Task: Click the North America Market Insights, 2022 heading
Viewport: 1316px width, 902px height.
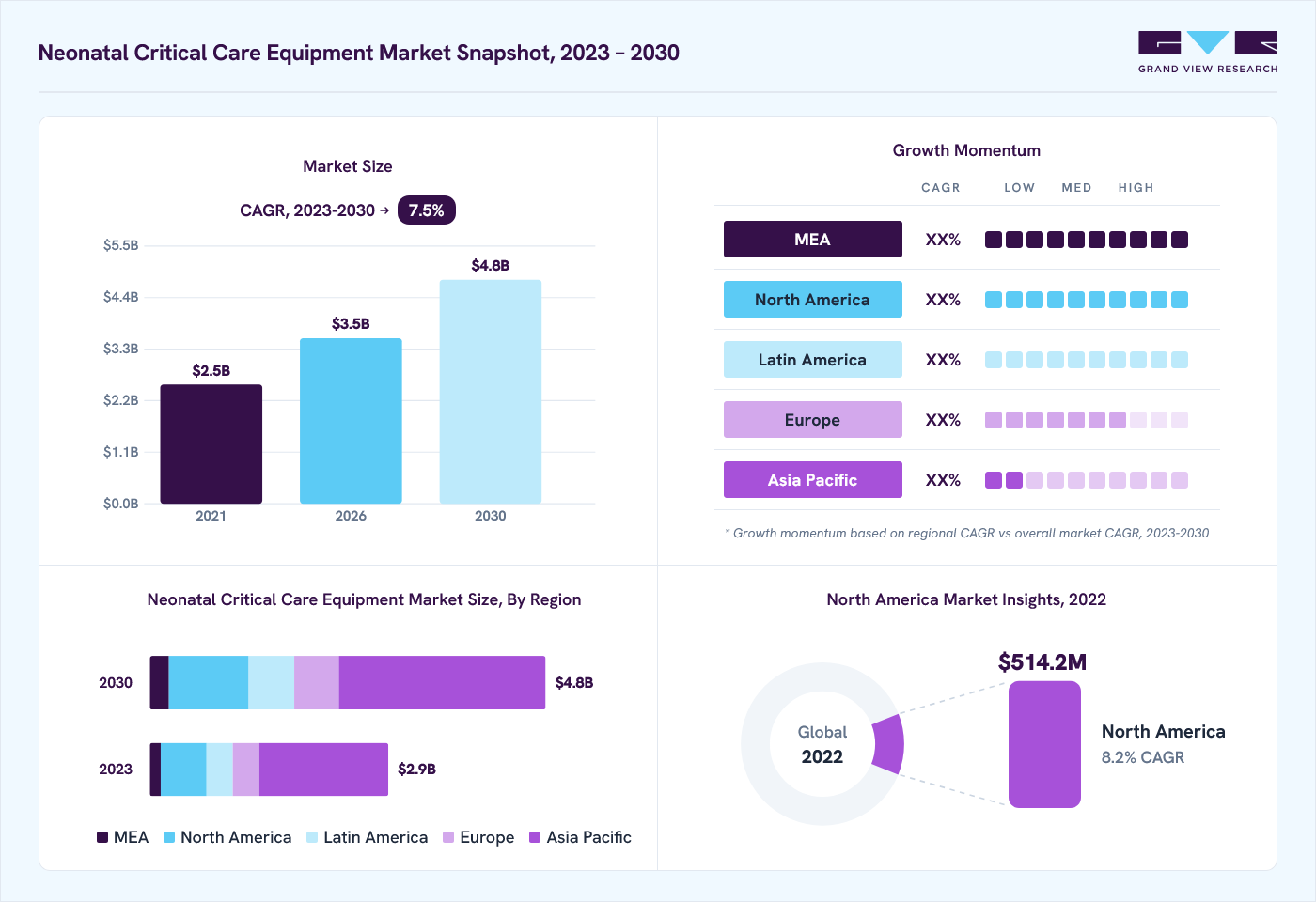Action: click(966, 599)
